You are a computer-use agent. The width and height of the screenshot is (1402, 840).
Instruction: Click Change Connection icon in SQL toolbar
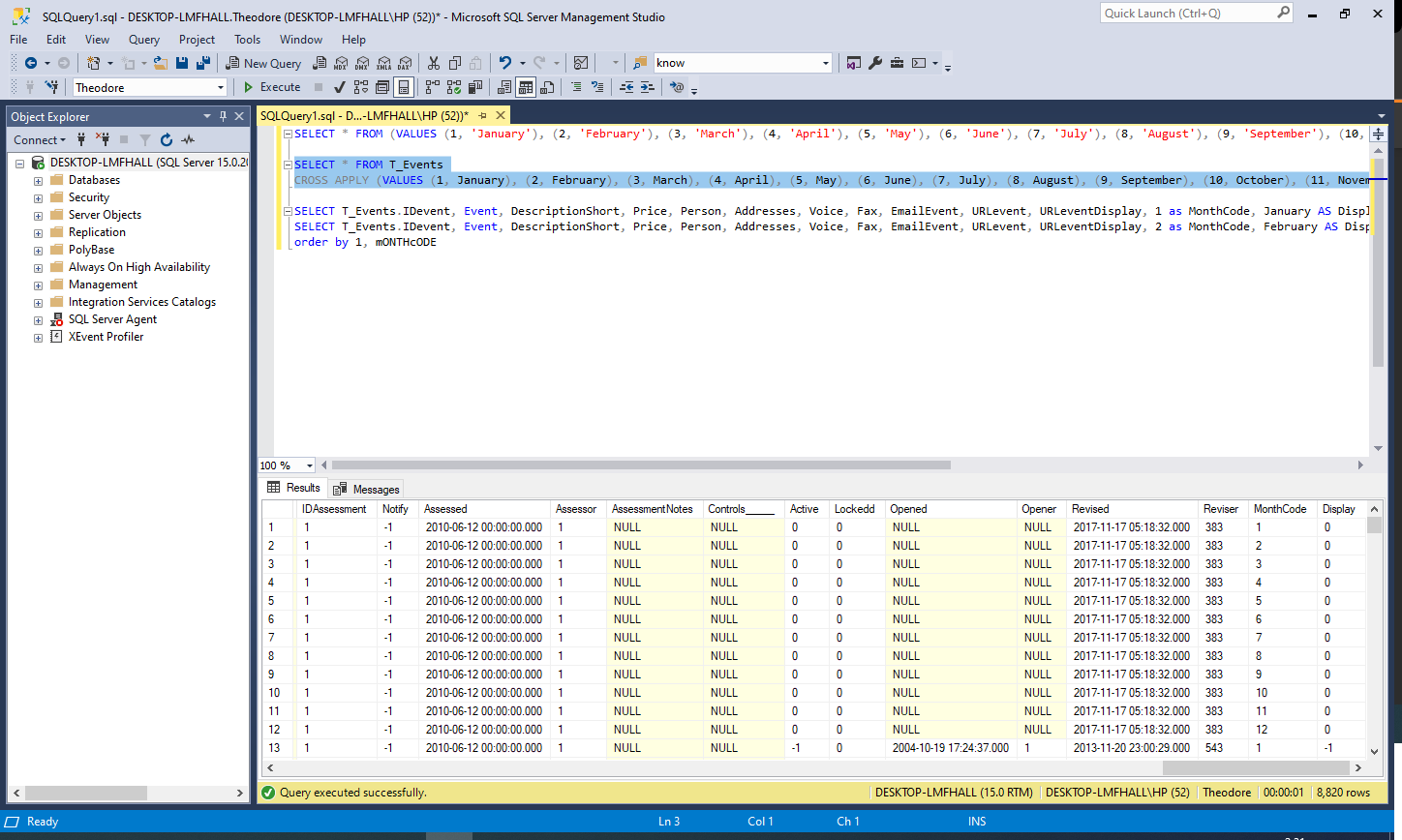coord(51,87)
